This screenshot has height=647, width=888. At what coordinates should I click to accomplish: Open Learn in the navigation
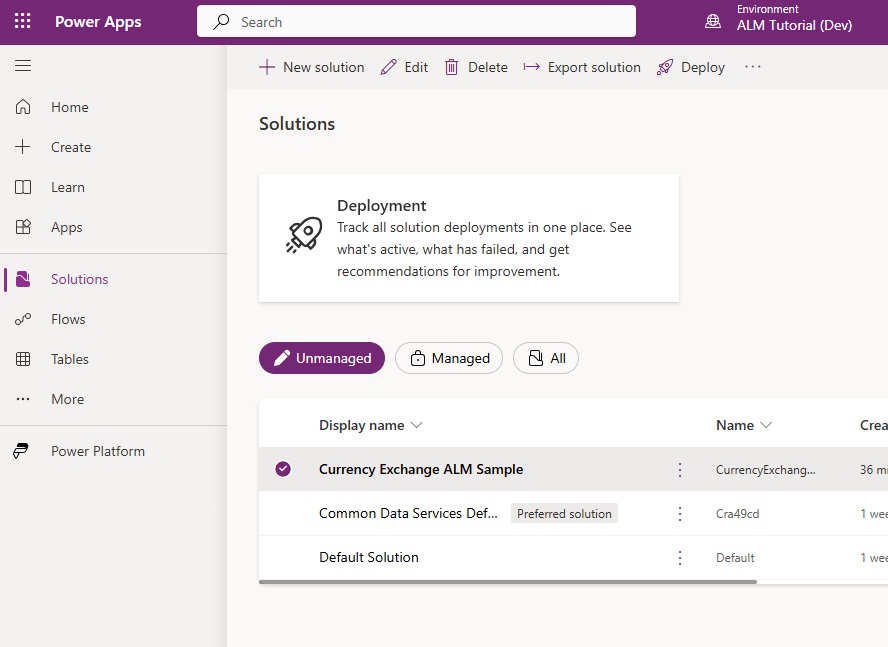pyautogui.click(x=67, y=188)
